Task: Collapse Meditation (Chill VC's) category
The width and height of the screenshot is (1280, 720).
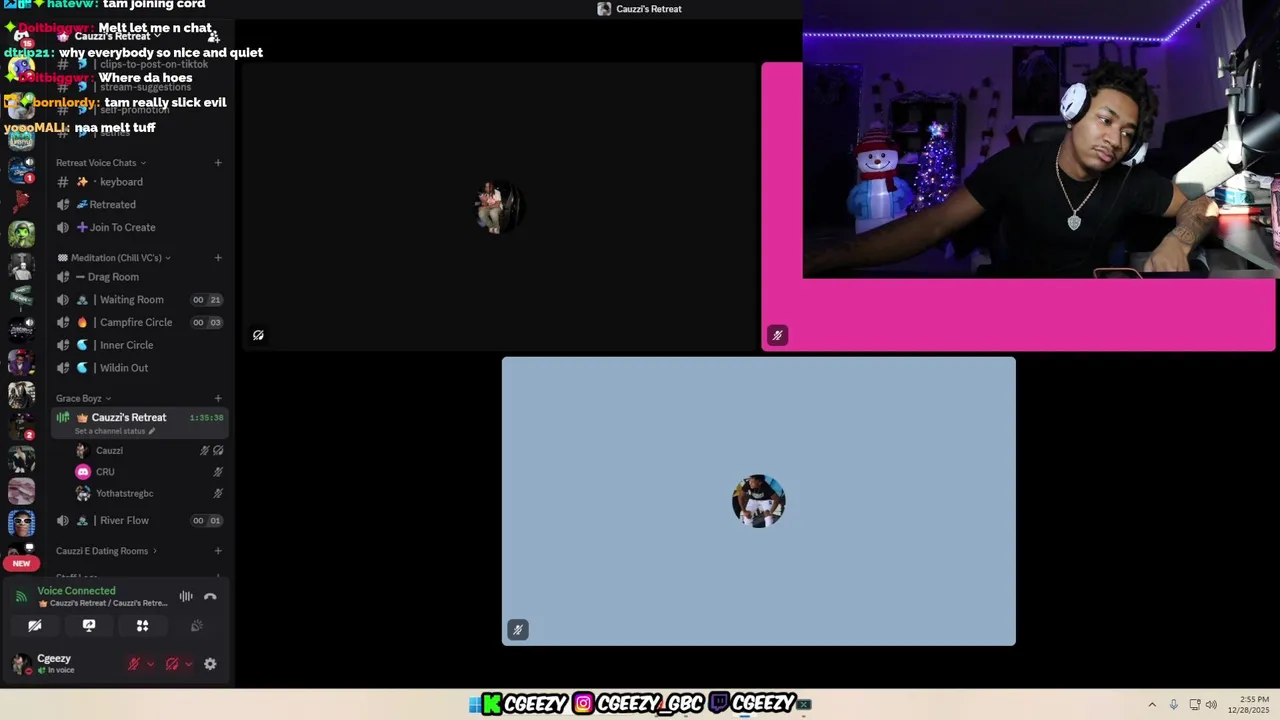Action: click(x=114, y=258)
